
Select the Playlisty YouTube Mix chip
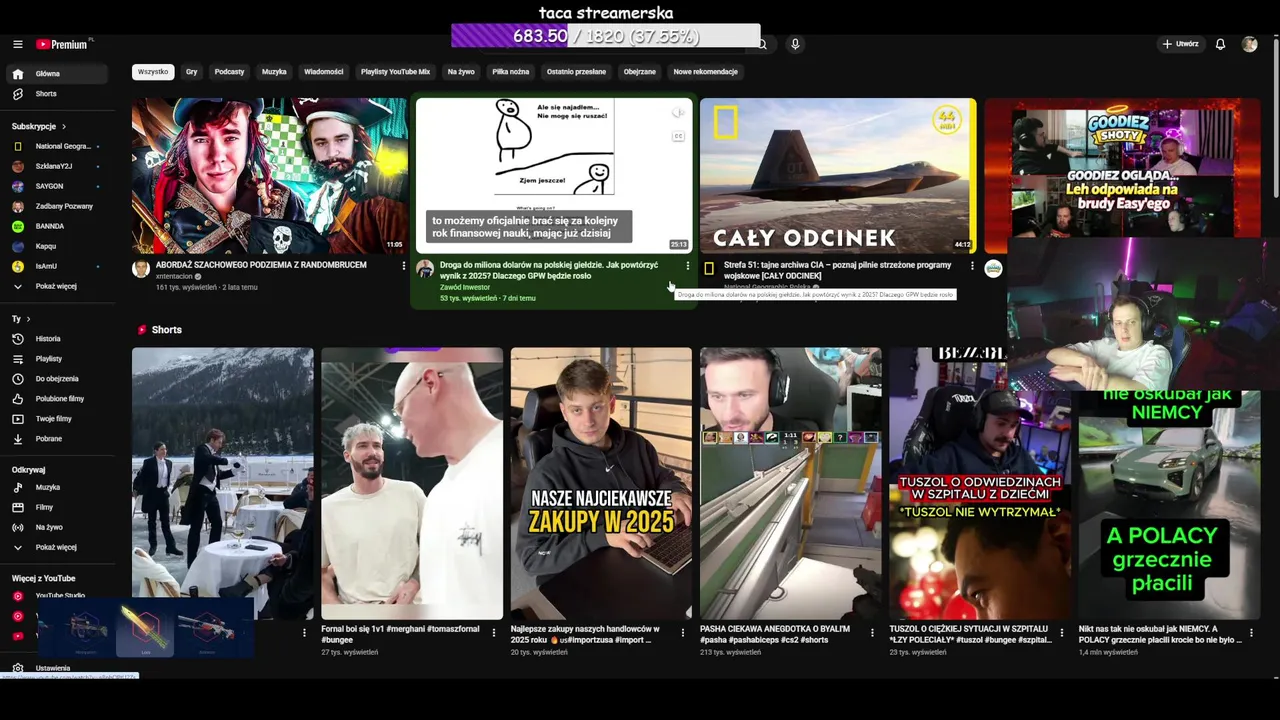click(x=395, y=72)
